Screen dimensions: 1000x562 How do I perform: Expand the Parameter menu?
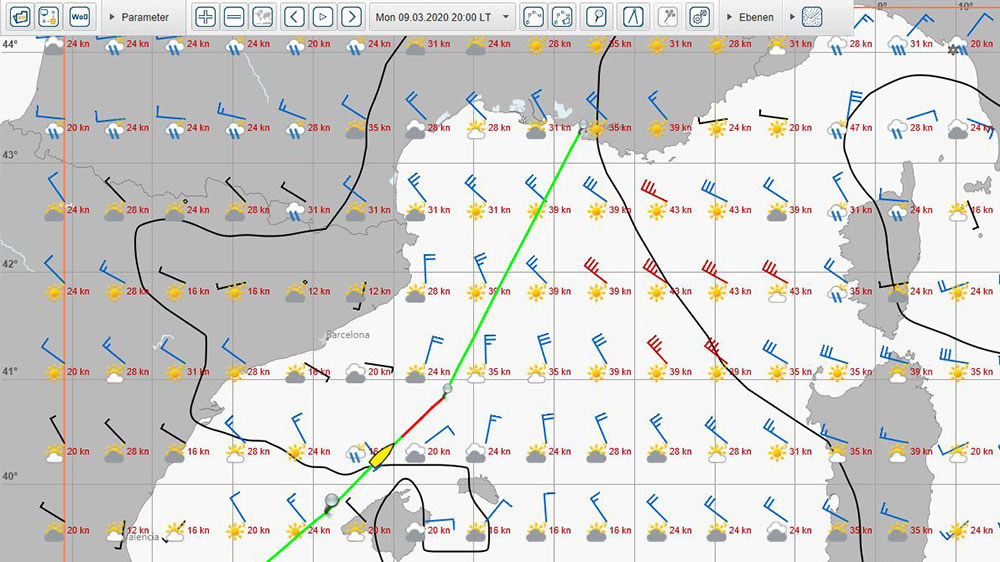point(138,17)
